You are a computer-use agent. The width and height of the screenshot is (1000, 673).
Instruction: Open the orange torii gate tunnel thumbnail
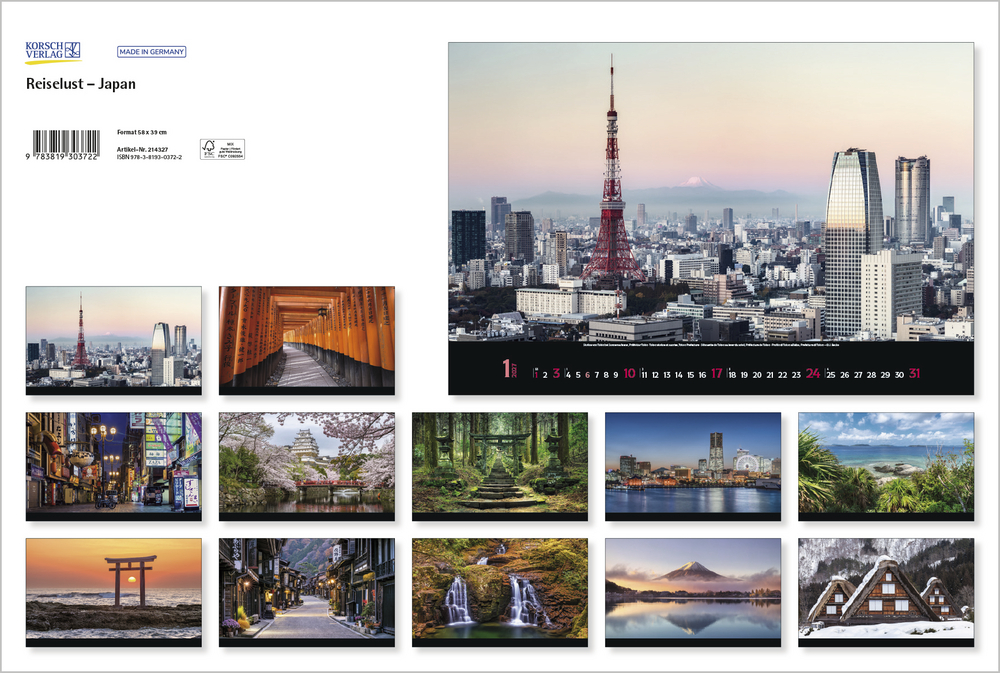[x=306, y=337]
